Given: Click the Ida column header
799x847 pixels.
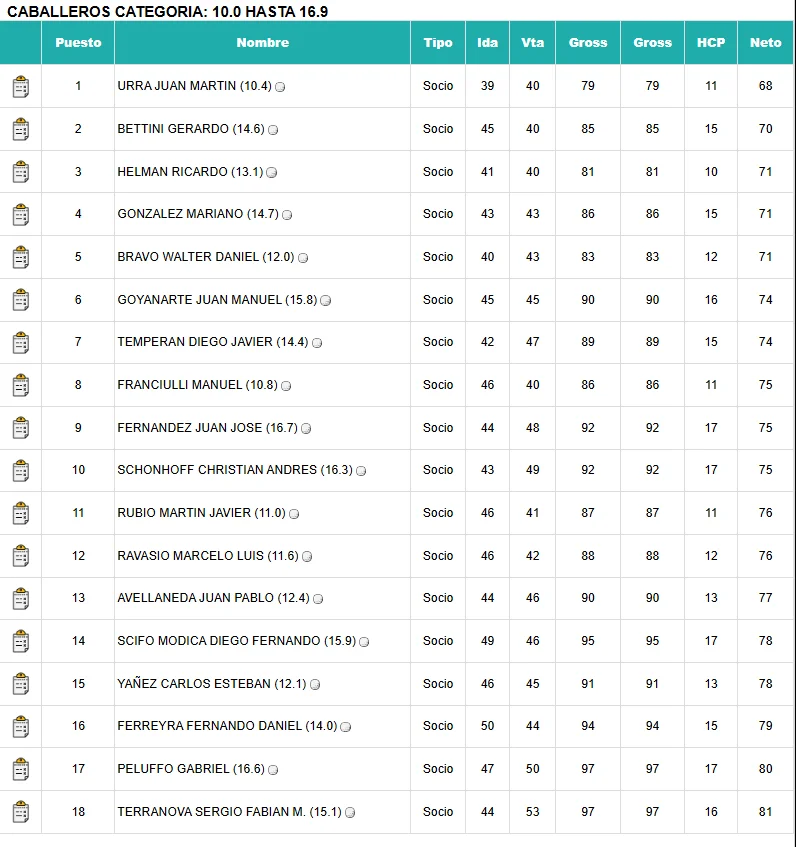Looking at the screenshot, I should 487,43.
